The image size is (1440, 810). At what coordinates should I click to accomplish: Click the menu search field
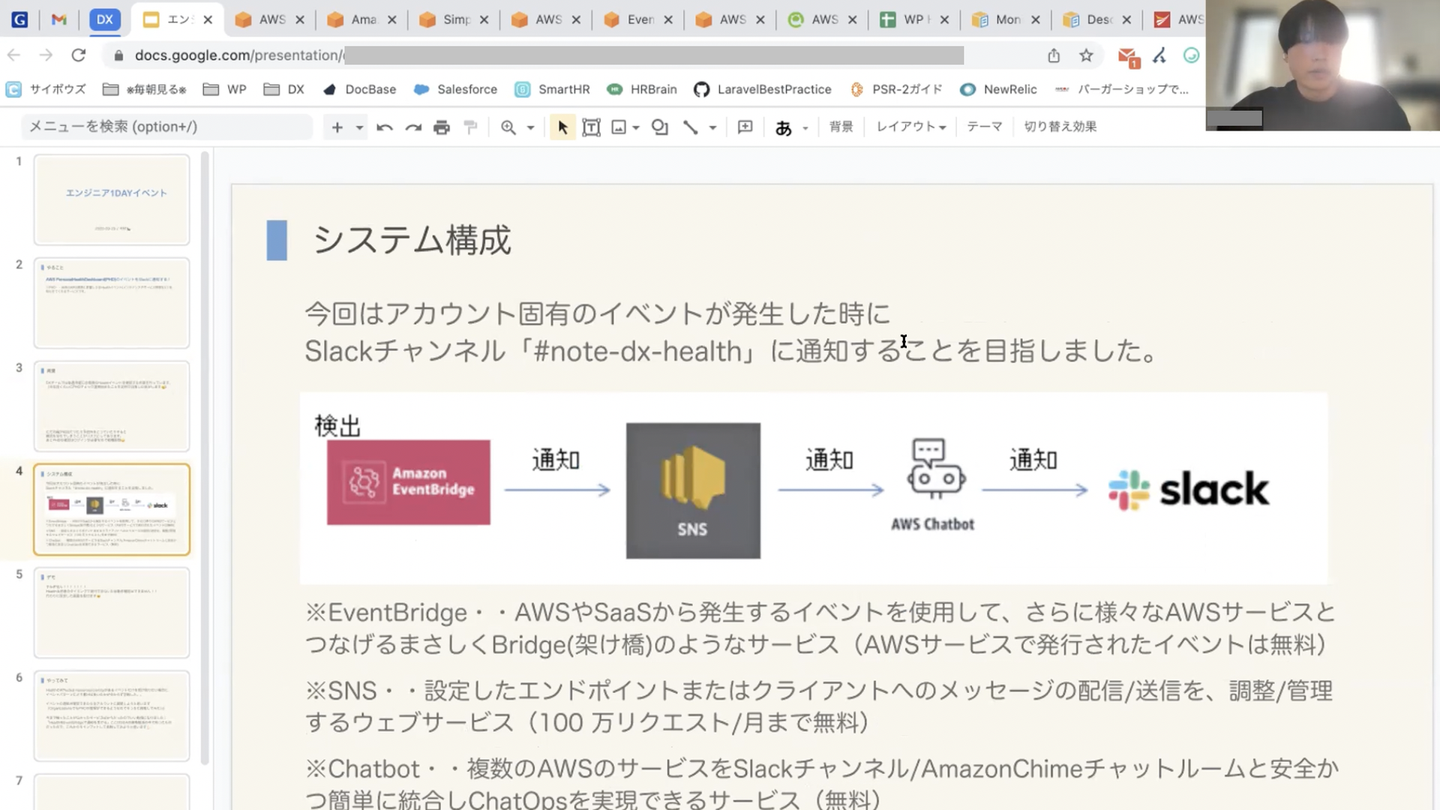click(x=166, y=127)
